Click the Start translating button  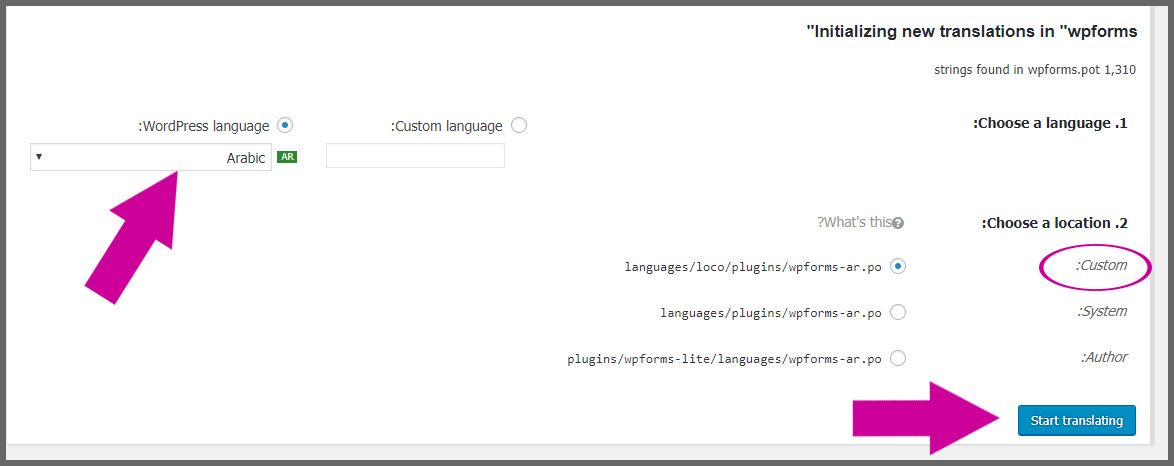pos(1077,420)
